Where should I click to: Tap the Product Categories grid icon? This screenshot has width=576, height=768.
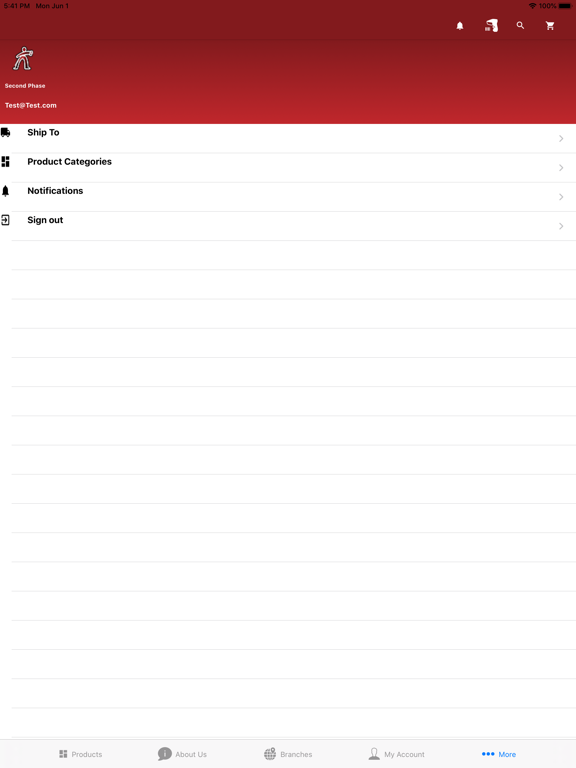(x=5, y=162)
